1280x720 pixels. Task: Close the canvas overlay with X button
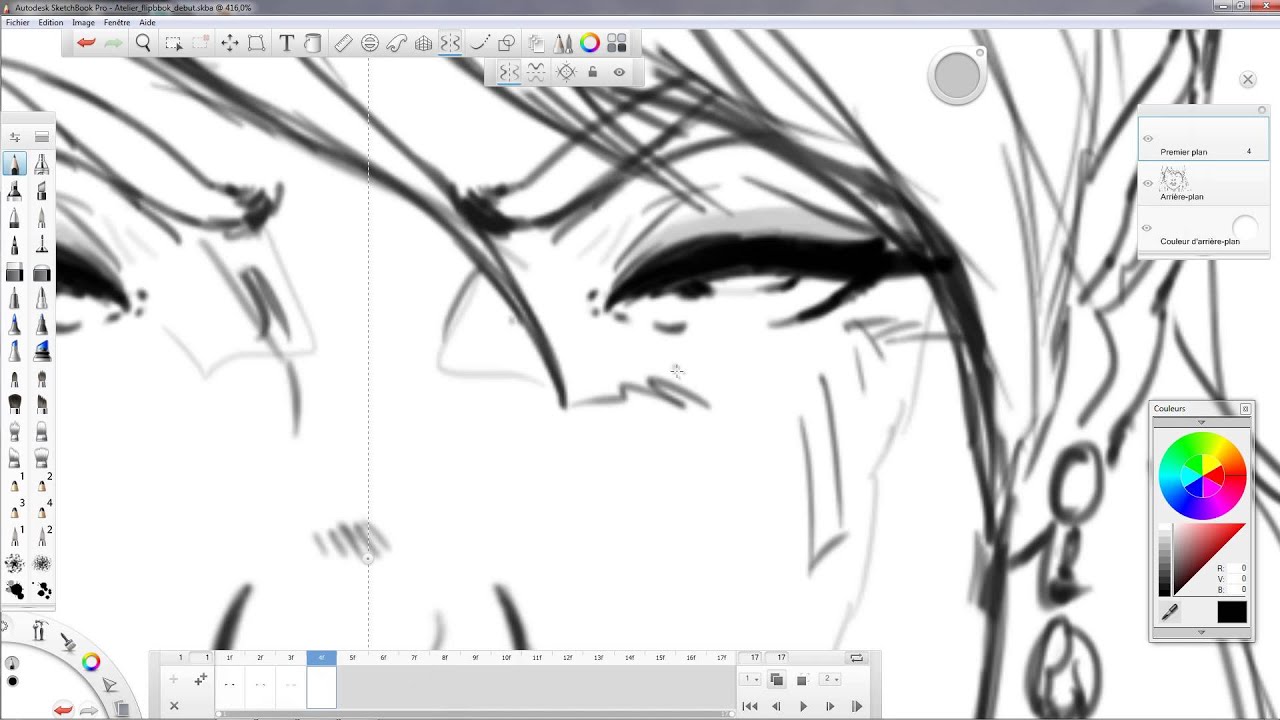1248,79
